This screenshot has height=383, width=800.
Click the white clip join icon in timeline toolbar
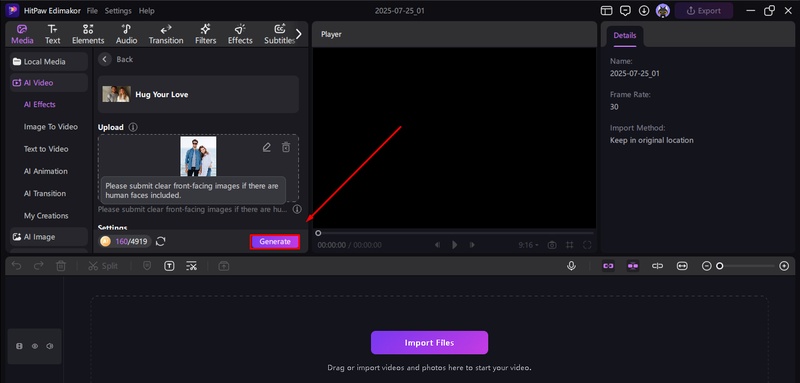pos(658,266)
